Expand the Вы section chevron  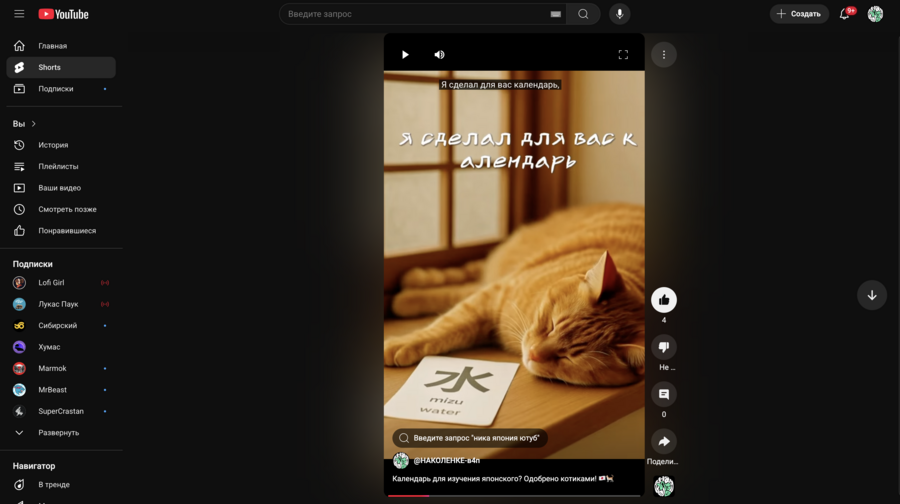coord(33,124)
